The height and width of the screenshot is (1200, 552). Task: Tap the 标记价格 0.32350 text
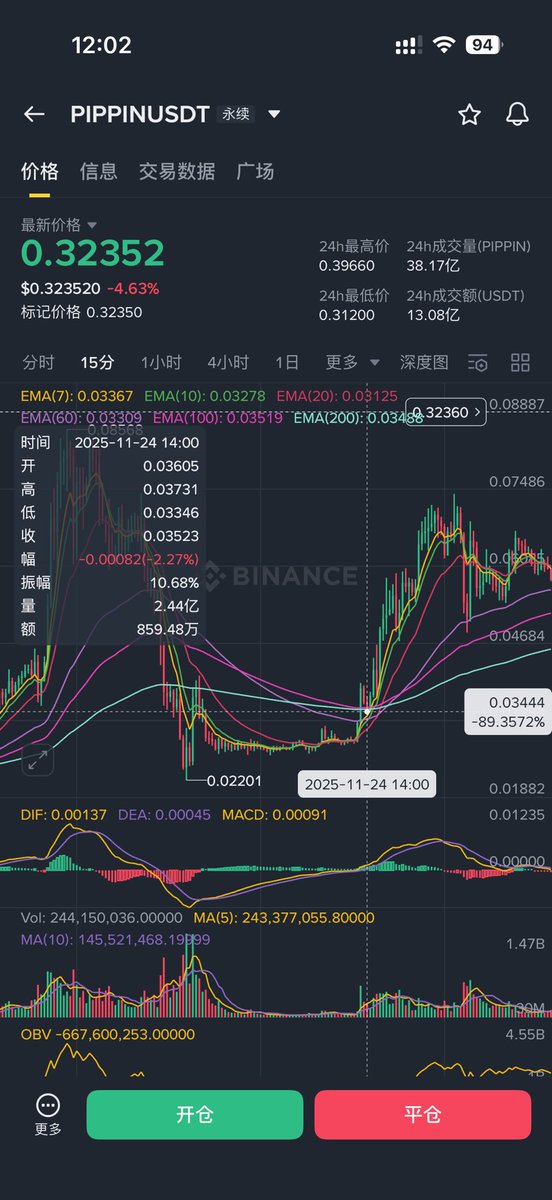82,312
